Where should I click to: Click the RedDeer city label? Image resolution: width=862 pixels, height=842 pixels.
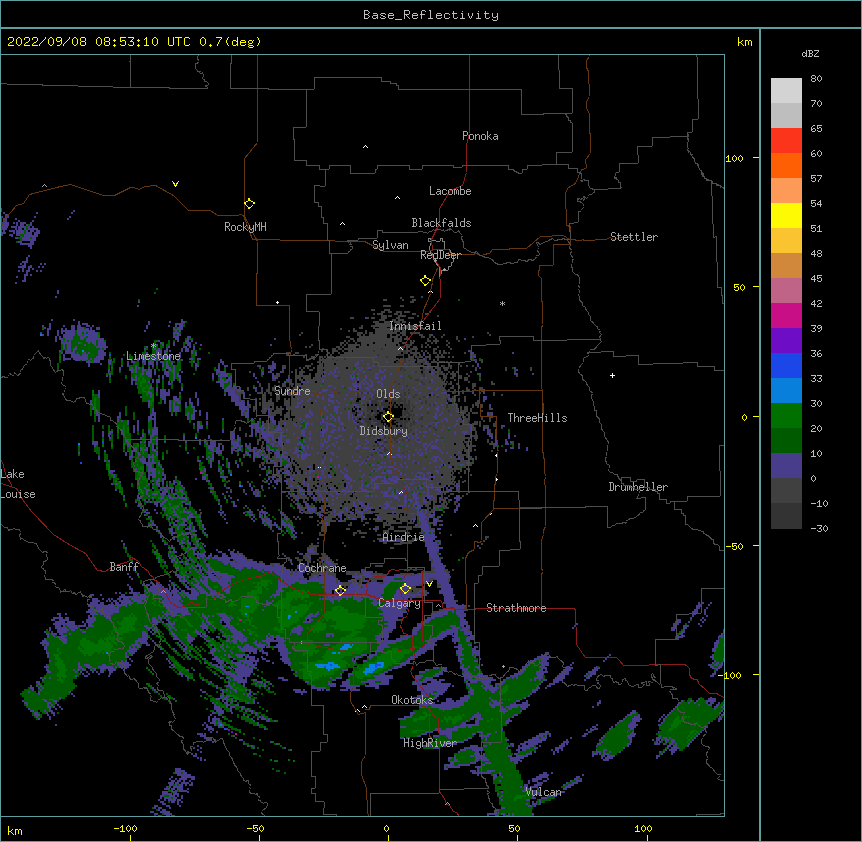pos(440,255)
